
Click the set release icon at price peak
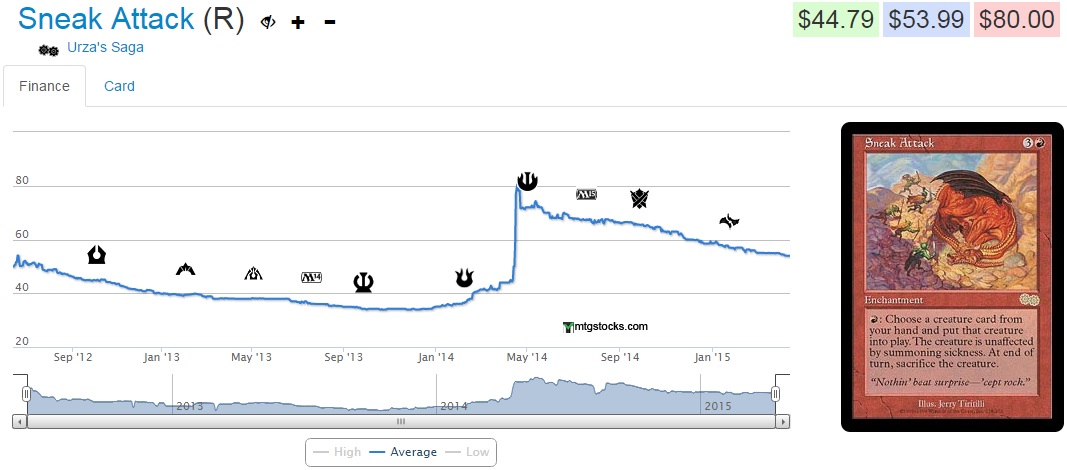pos(527,180)
